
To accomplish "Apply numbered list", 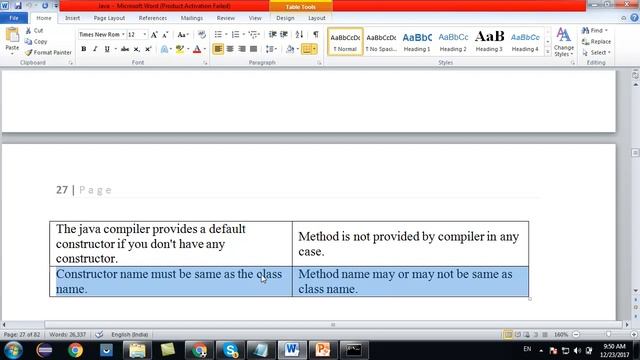I will click(x=236, y=35).
